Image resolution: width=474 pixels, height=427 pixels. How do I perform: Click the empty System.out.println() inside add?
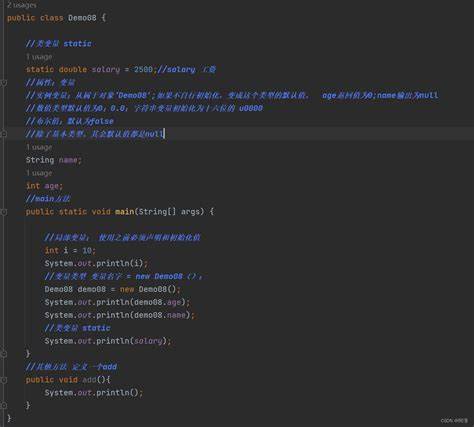94,393
